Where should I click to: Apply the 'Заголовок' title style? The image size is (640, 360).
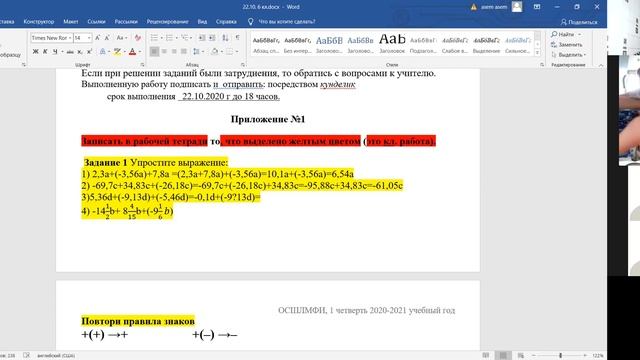pyautogui.click(x=392, y=45)
